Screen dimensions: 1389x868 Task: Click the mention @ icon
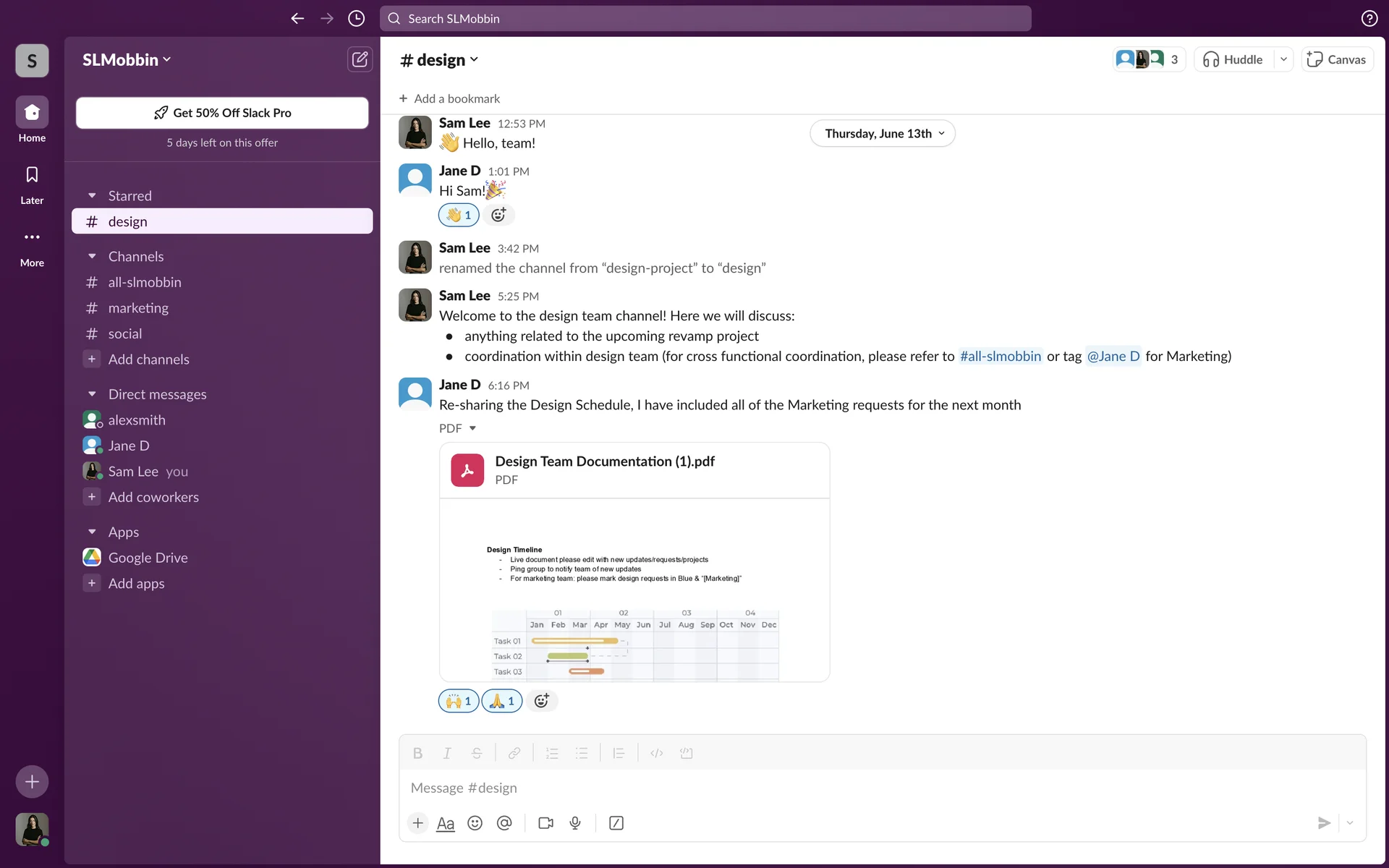(504, 823)
